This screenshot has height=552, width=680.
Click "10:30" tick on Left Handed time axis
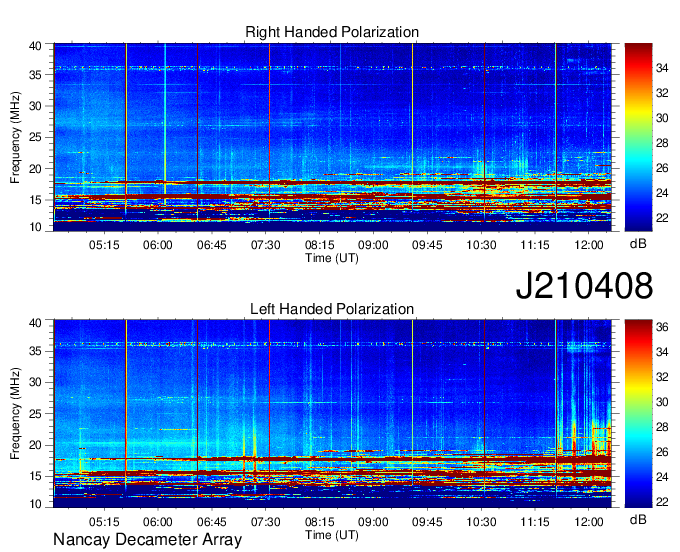coord(481,522)
